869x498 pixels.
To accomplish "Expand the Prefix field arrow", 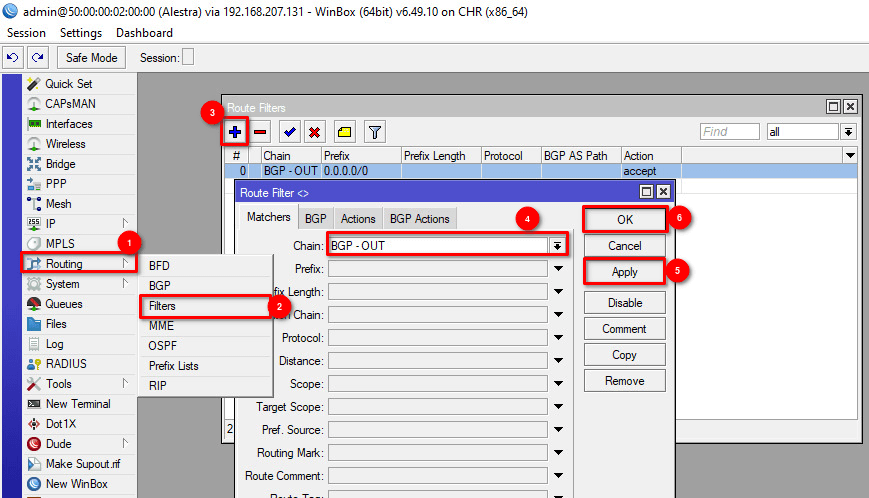I will click(x=557, y=268).
